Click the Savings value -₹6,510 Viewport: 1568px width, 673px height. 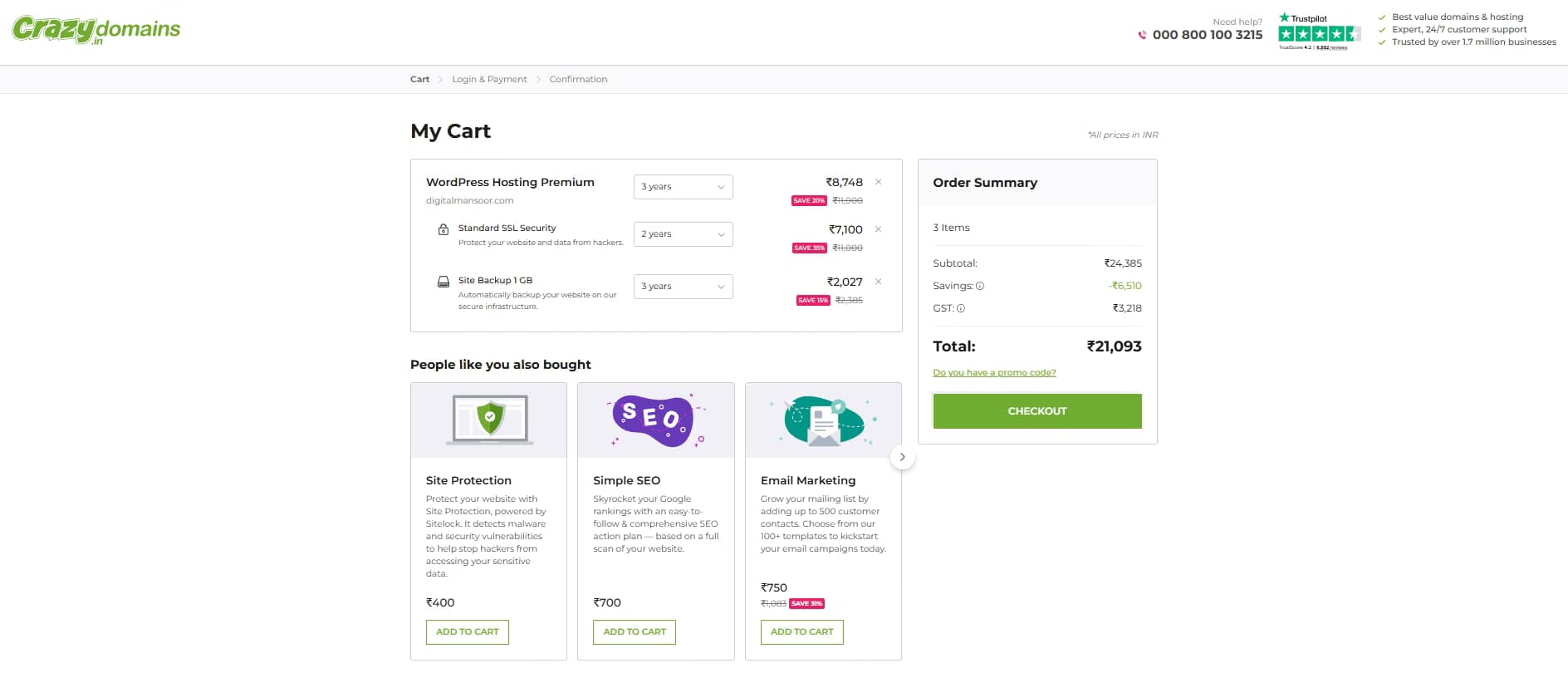(x=1125, y=286)
